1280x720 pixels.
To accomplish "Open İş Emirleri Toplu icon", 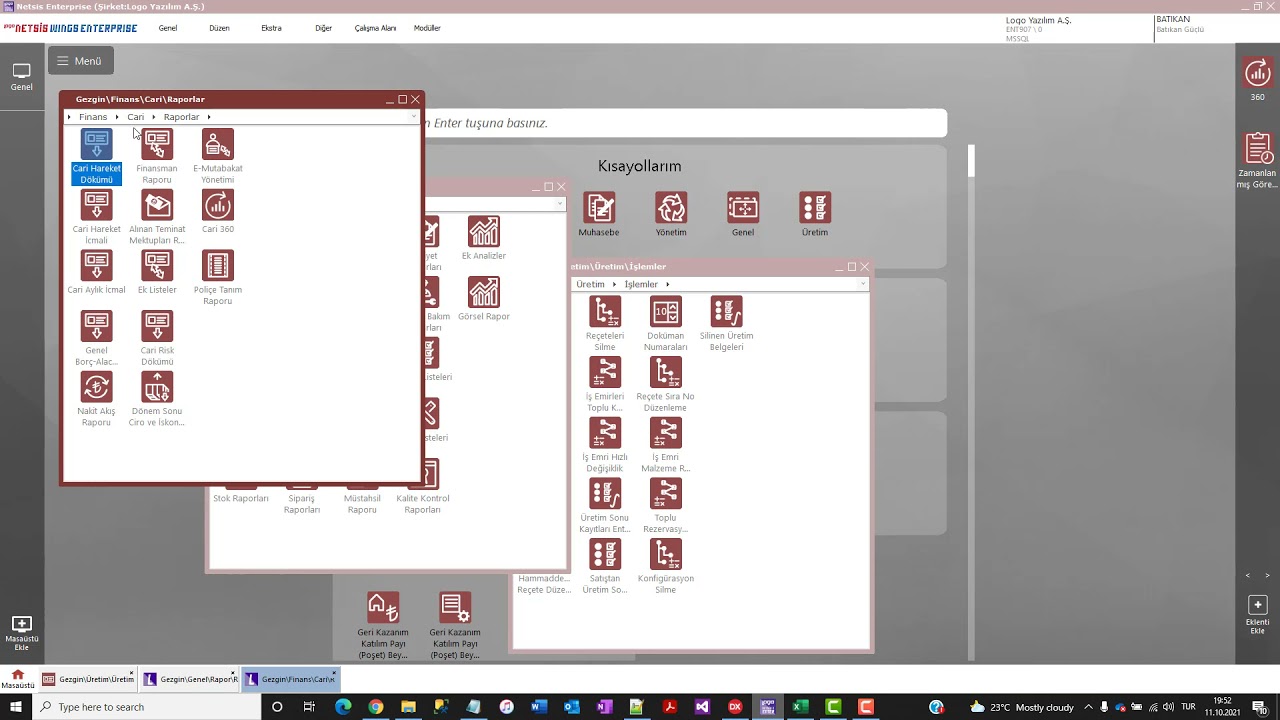I will point(605,372).
